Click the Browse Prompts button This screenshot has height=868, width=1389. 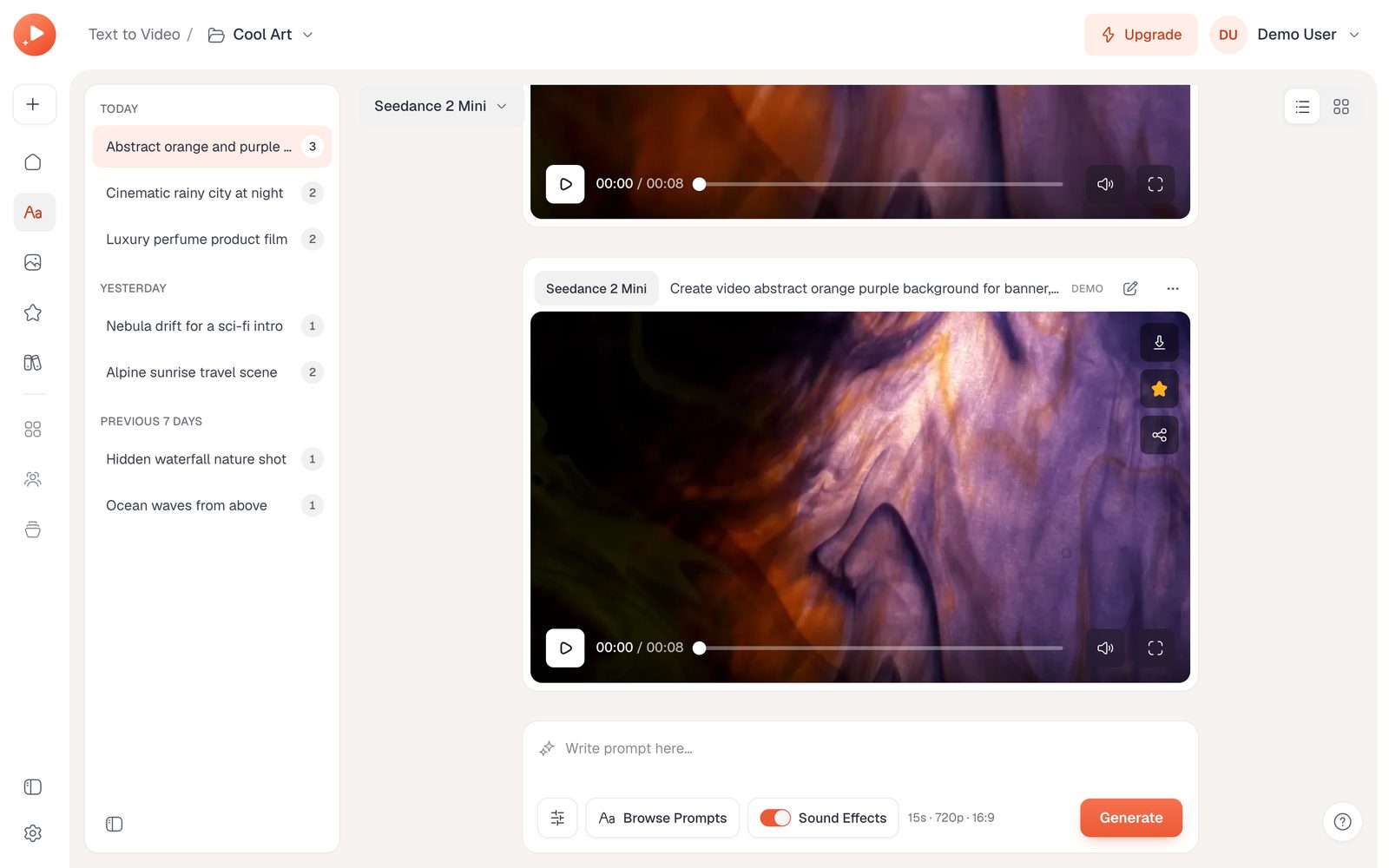[662, 818]
